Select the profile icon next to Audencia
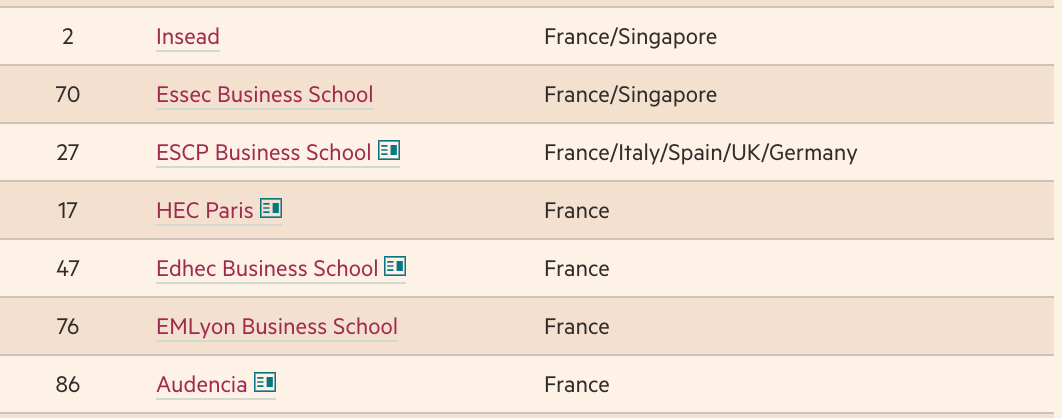This screenshot has height=418, width=1062. click(x=265, y=382)
